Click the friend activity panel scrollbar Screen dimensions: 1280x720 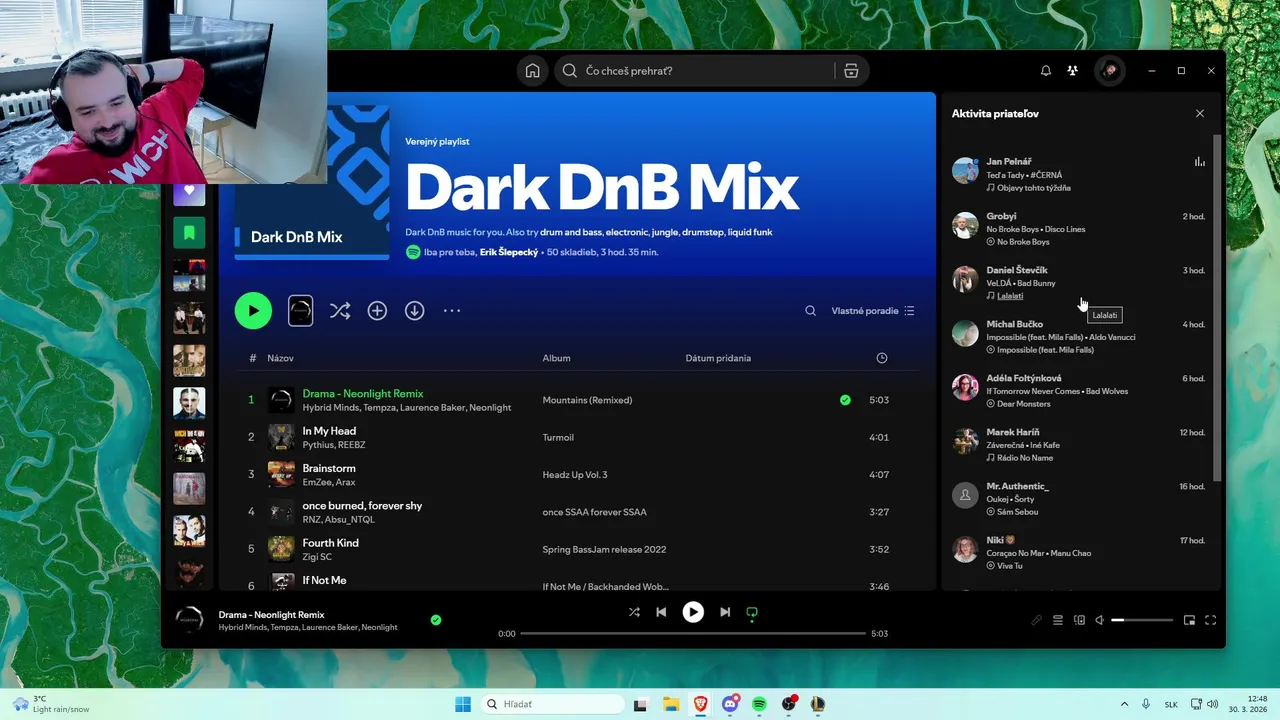click(x=1217, y=306)
